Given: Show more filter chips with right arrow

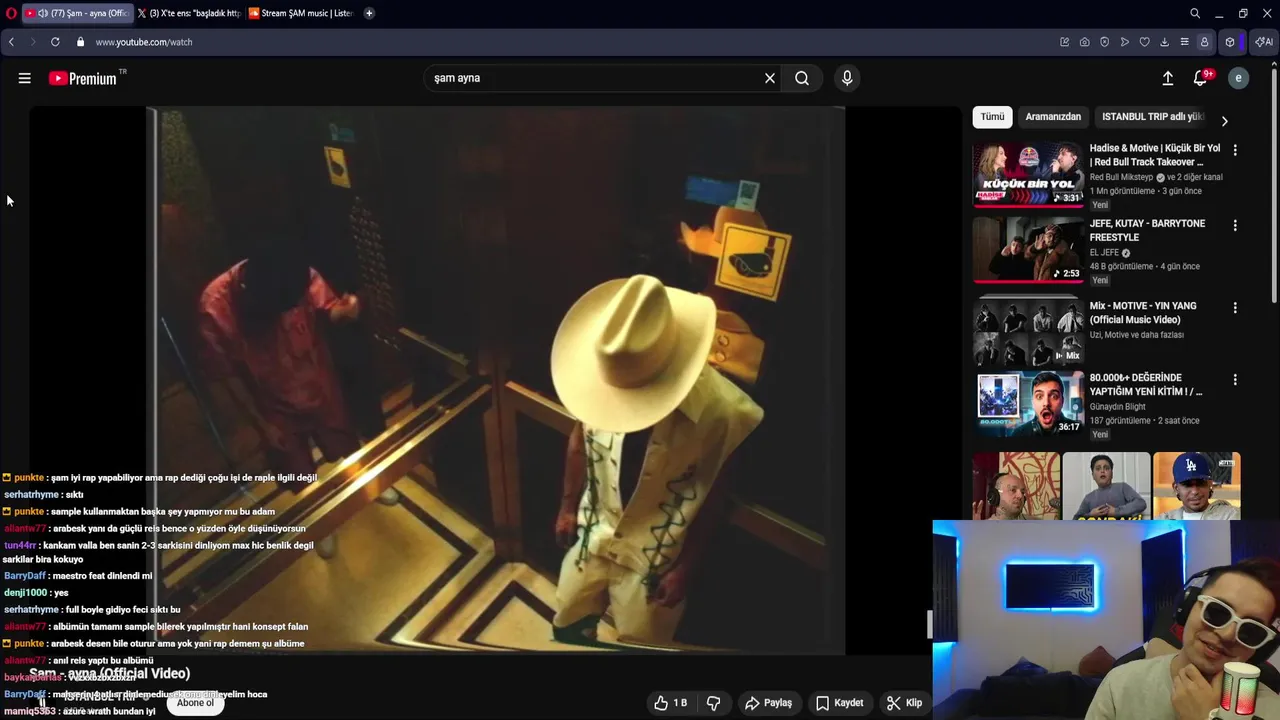Looking at the screenshot, I should 1224,121.
